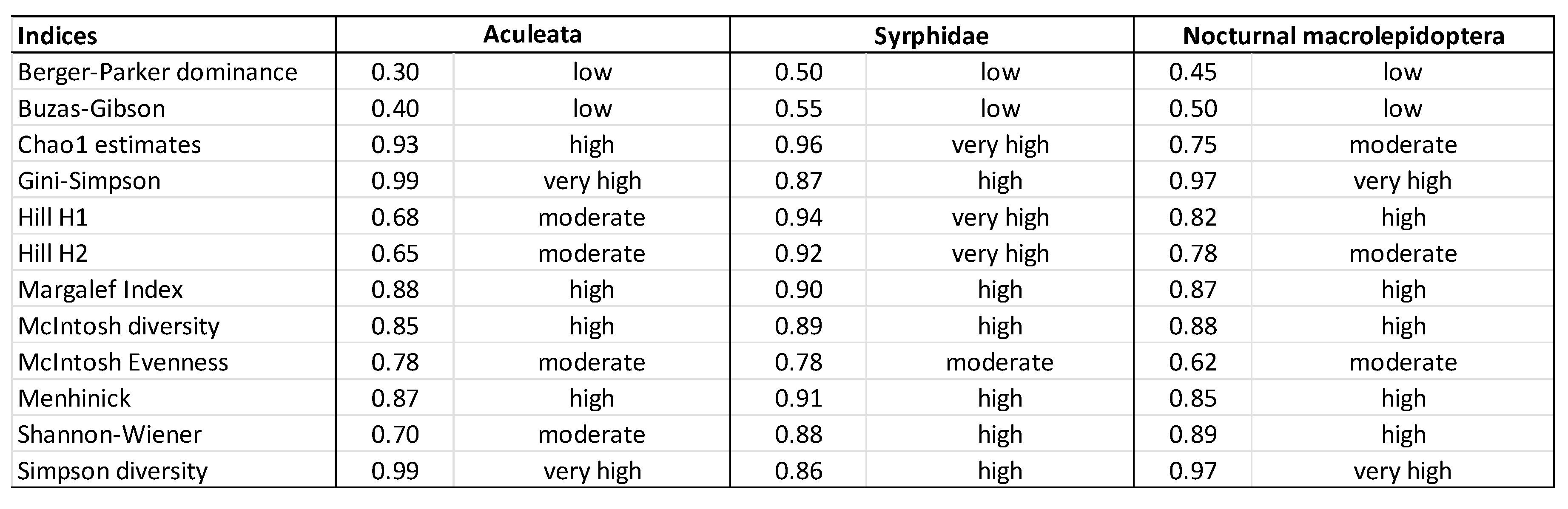
Task: Click the Margalef Index row label
Action: coord(100,289)
